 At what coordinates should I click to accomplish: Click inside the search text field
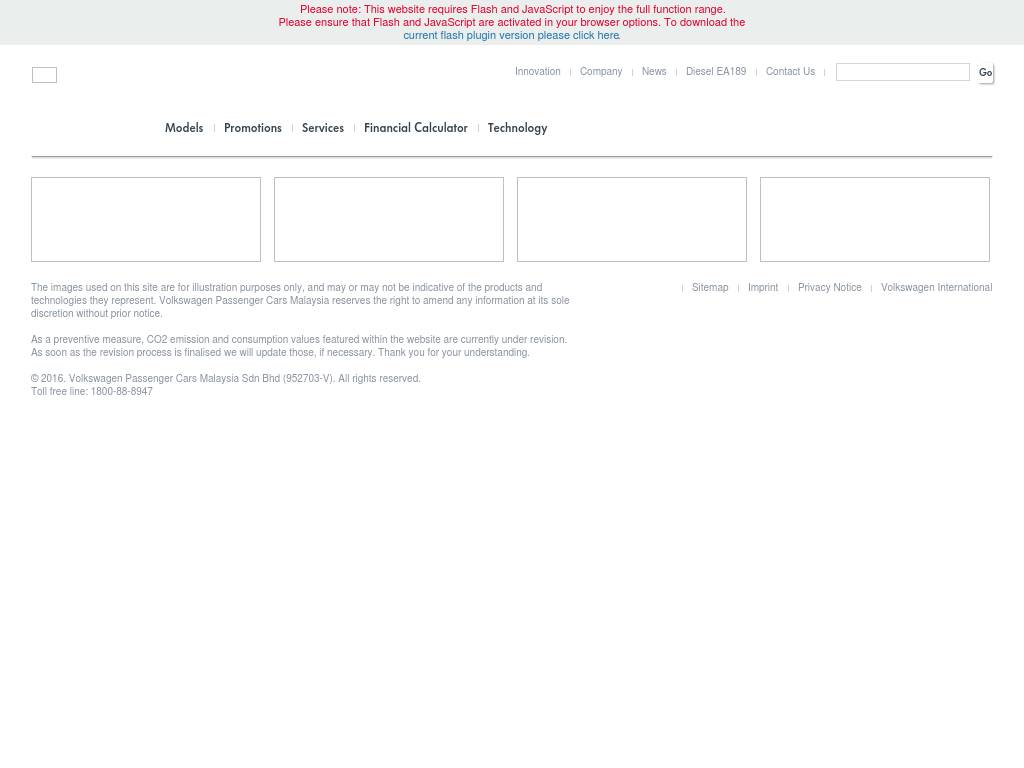coord(902,72)
